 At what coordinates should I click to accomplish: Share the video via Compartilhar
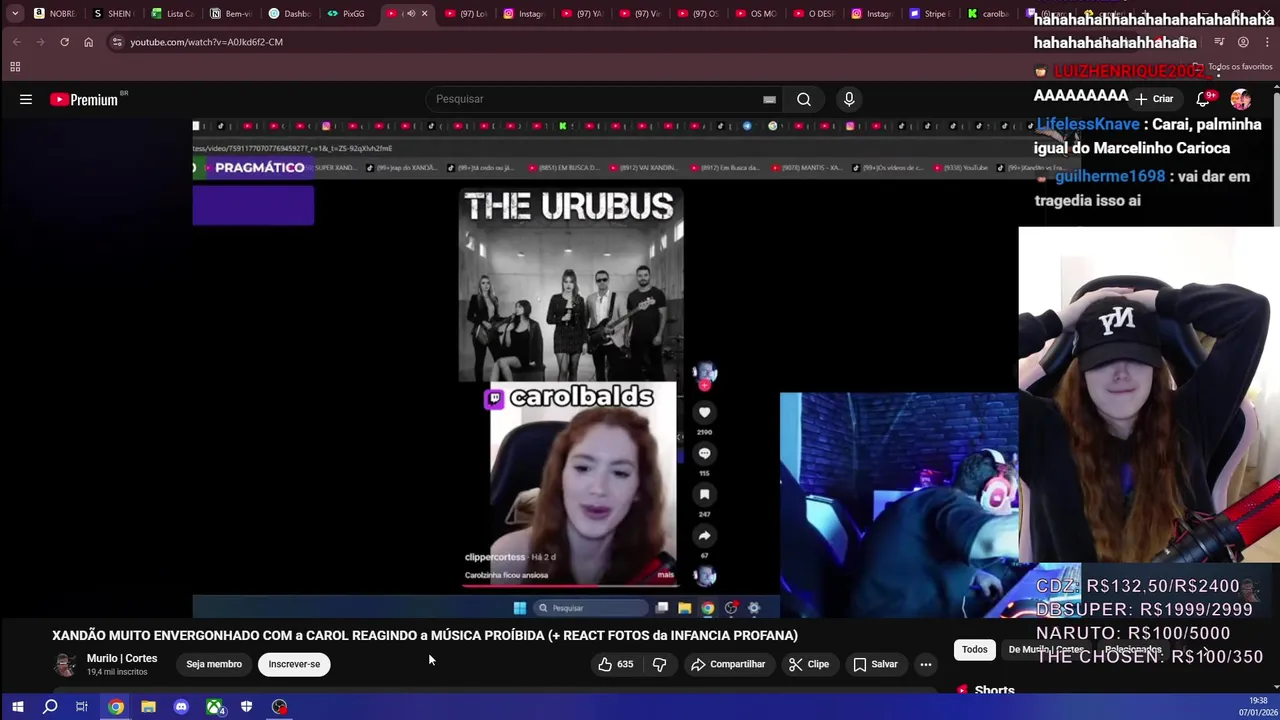pos(728,664)
